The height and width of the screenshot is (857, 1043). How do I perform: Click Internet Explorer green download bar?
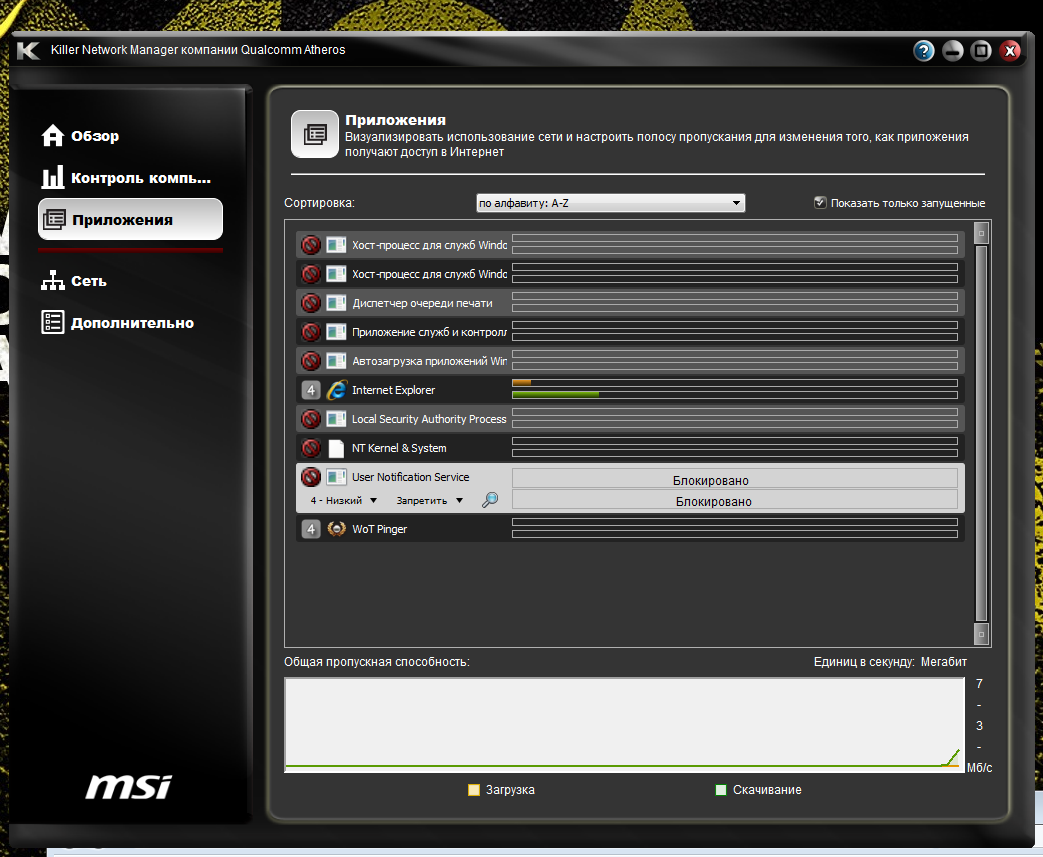(555, 395)
